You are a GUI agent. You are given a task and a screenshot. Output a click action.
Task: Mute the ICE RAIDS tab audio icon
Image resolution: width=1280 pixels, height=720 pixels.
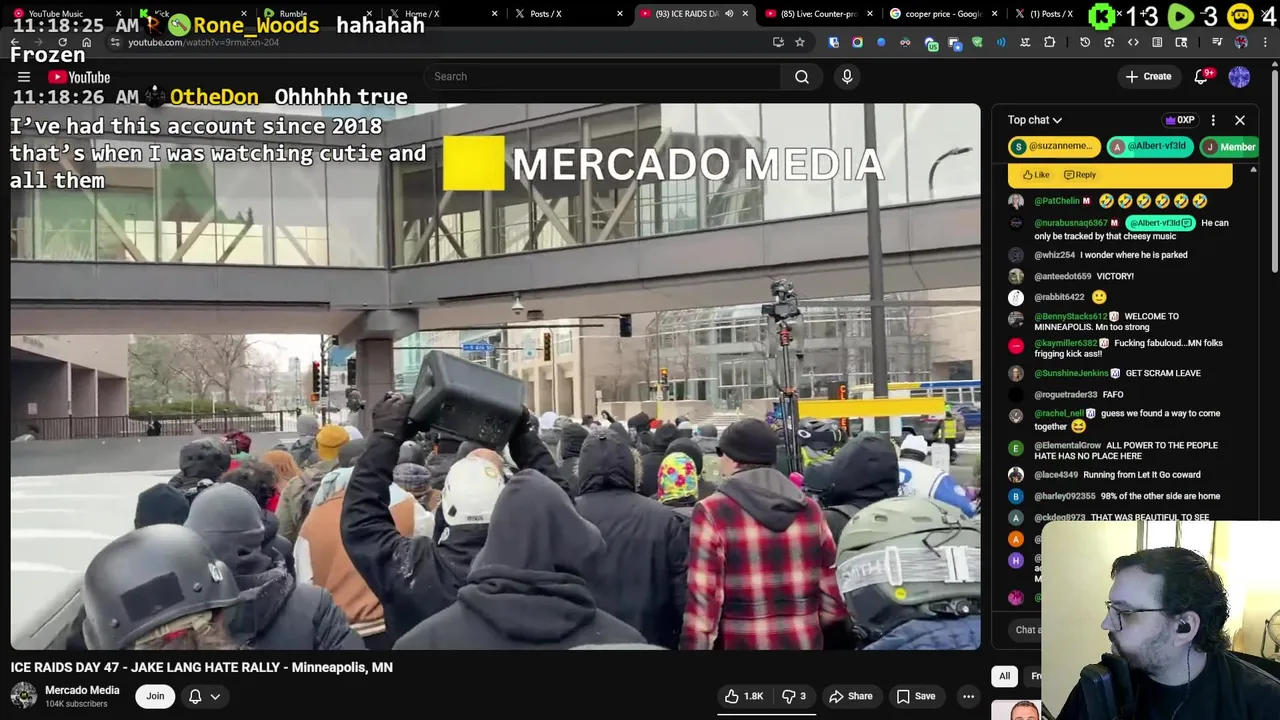(729, 14)
